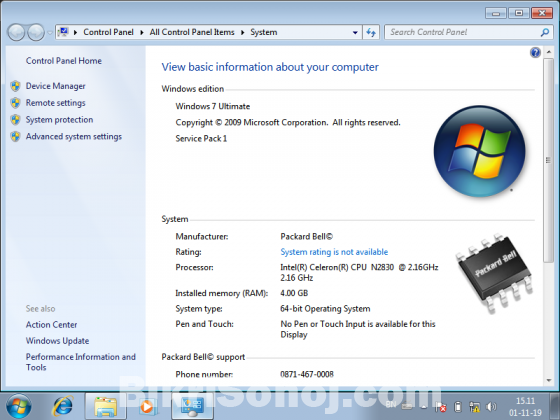Click Control Panel in the breadcrumb
Image resolution: width=560 pixels, height=420 pixels.
coord(108,32)
